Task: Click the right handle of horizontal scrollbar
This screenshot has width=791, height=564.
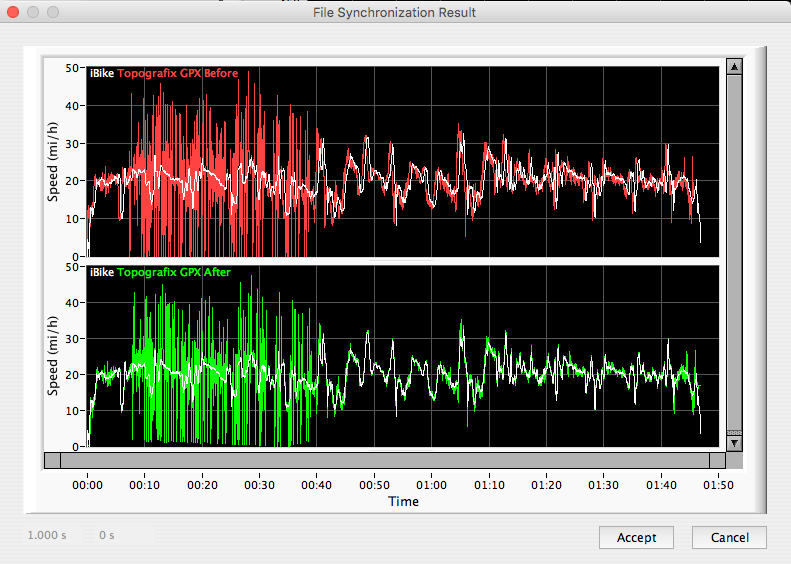Action: pos(717,460)
